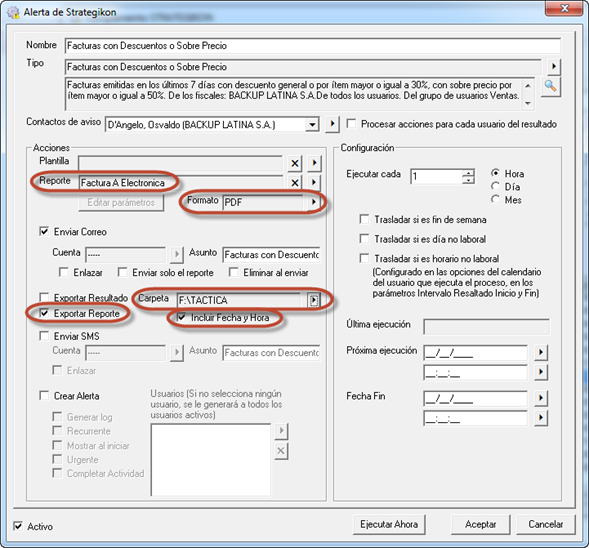Check Enviar solo el reporte

[x=122, y=272]
